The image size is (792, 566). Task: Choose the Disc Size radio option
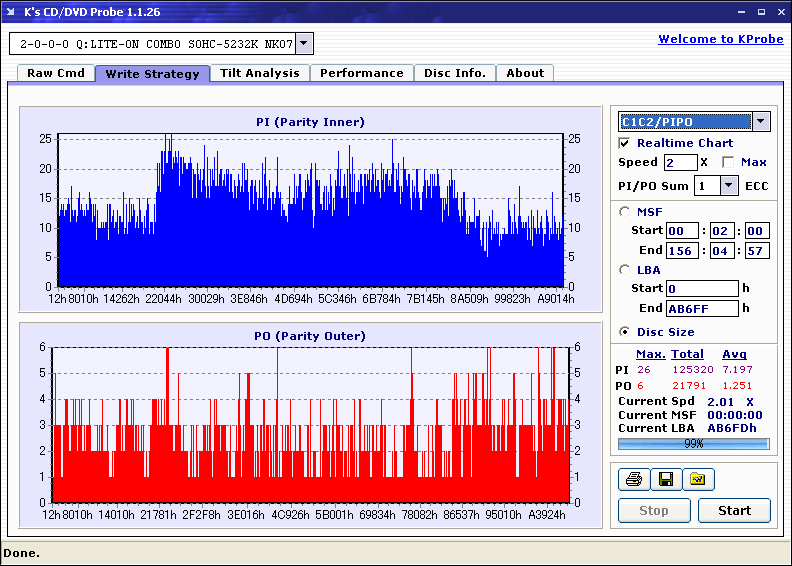coord(625,332)
